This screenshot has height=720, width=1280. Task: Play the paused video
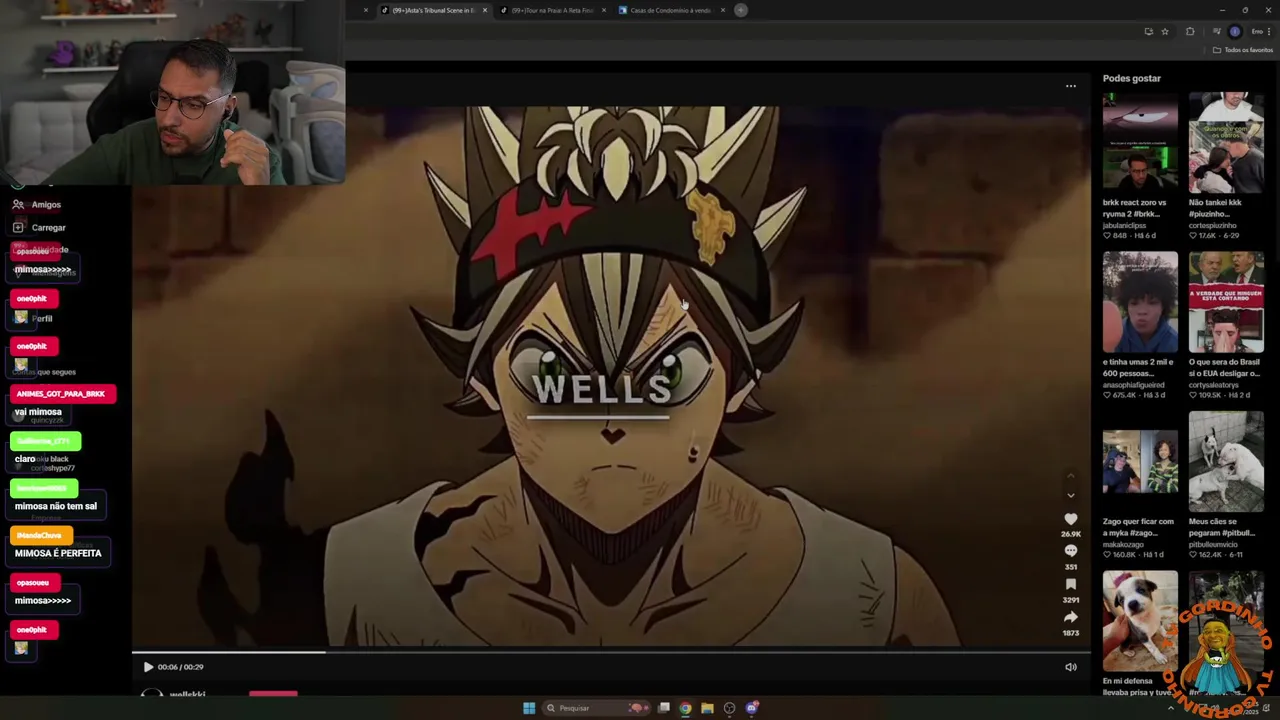[148, 667]
